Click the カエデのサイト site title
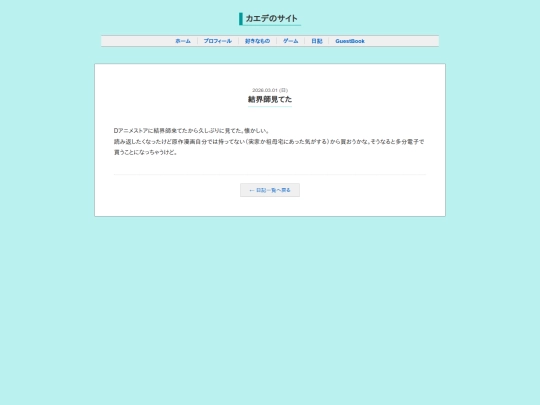 coord(271,19)
